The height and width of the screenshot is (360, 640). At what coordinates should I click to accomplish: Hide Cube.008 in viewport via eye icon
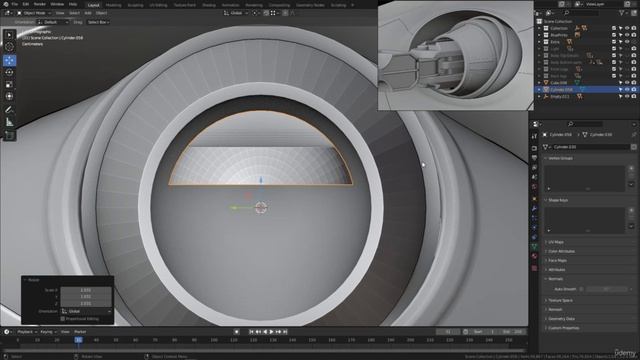point(627,82)
